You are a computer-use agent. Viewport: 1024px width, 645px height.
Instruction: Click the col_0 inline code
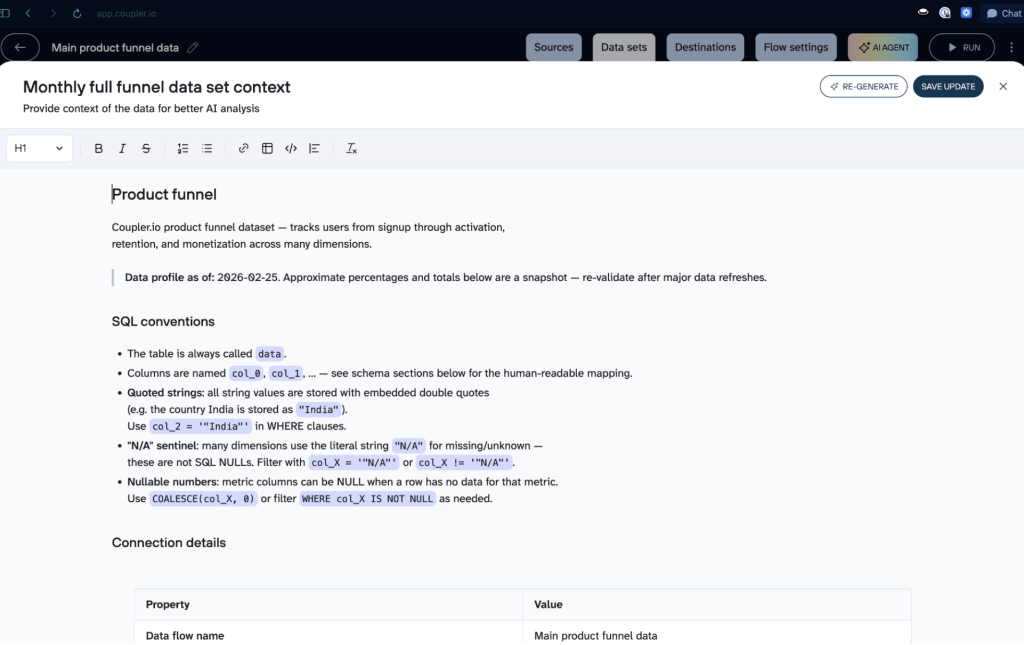coord(246,373)
